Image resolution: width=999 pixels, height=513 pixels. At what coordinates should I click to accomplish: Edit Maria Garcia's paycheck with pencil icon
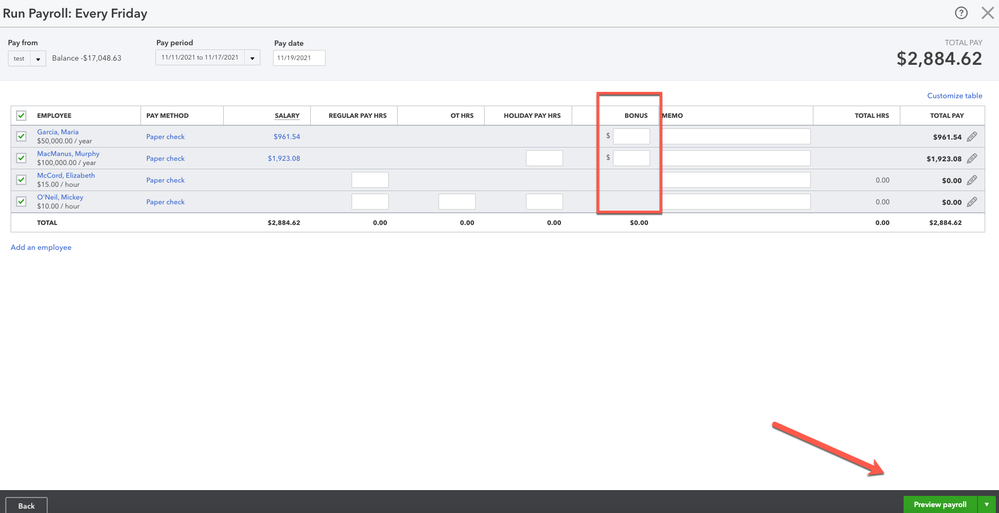pos(971,137)
